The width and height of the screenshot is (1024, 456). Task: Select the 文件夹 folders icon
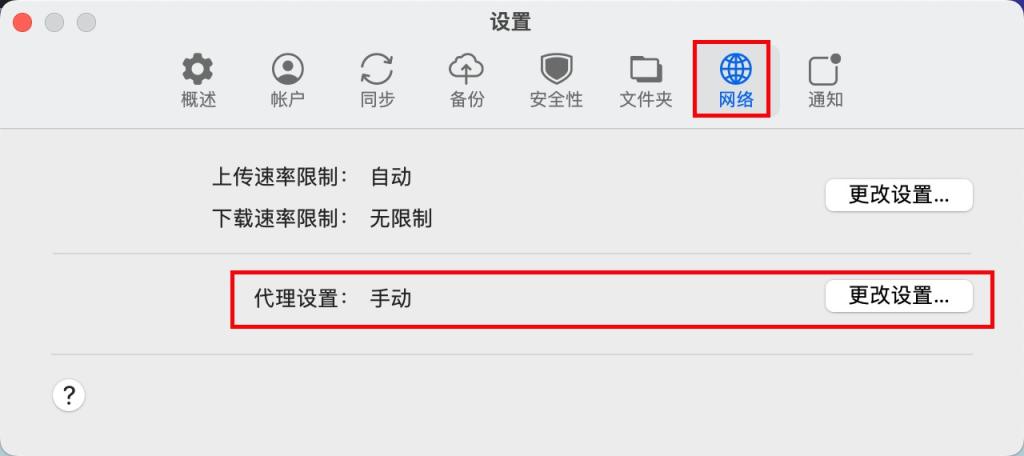point(646,69)
